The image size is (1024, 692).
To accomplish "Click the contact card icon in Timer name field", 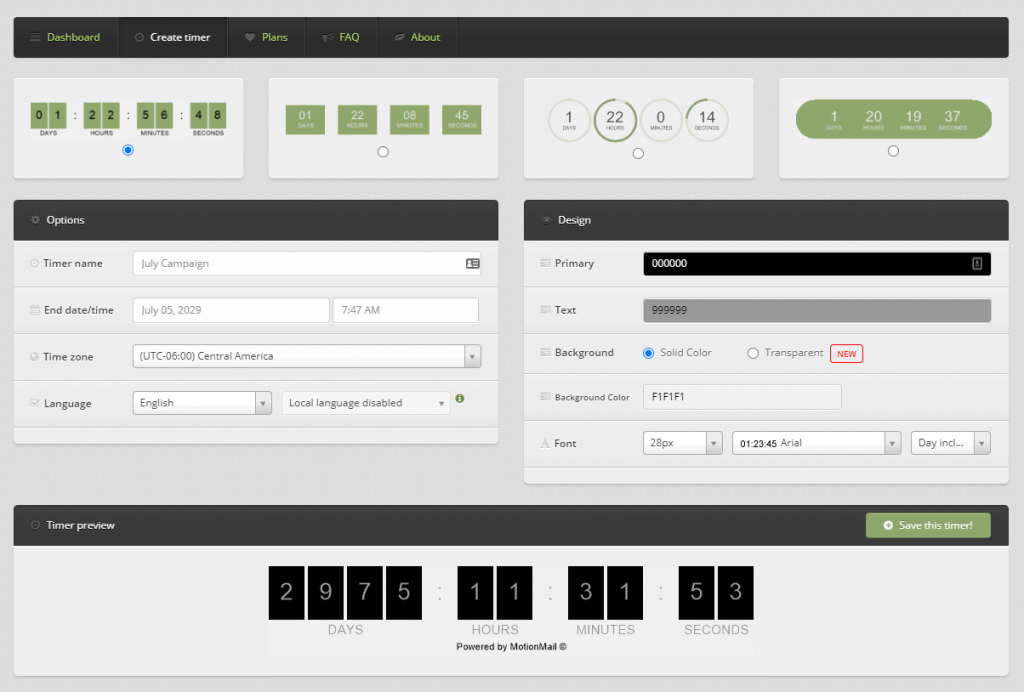I will pyautogui.click(x=472, y=263).
